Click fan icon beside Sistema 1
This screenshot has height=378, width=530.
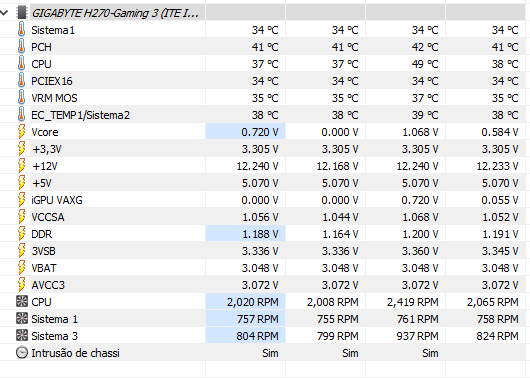click(22, 318)
